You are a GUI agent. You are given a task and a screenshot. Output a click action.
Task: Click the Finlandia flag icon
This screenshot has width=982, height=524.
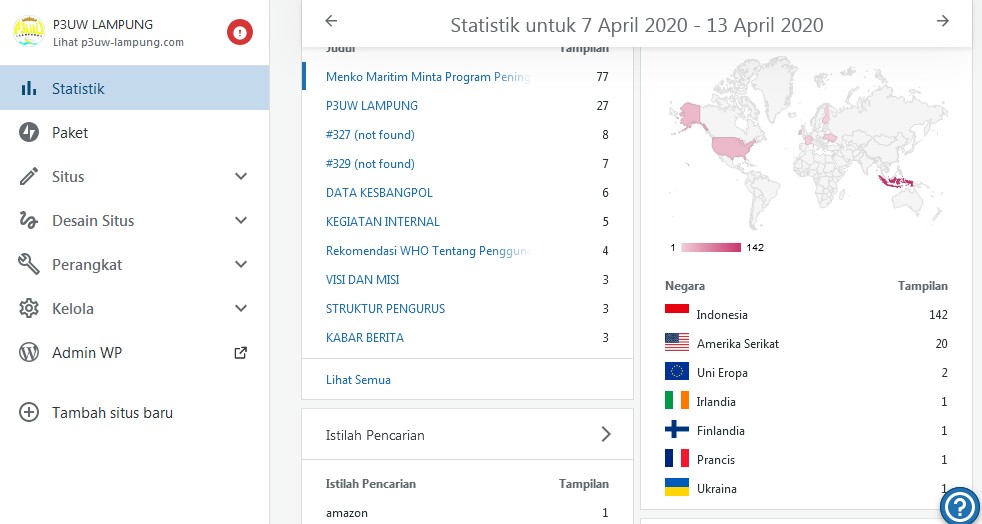coord(676,429)
